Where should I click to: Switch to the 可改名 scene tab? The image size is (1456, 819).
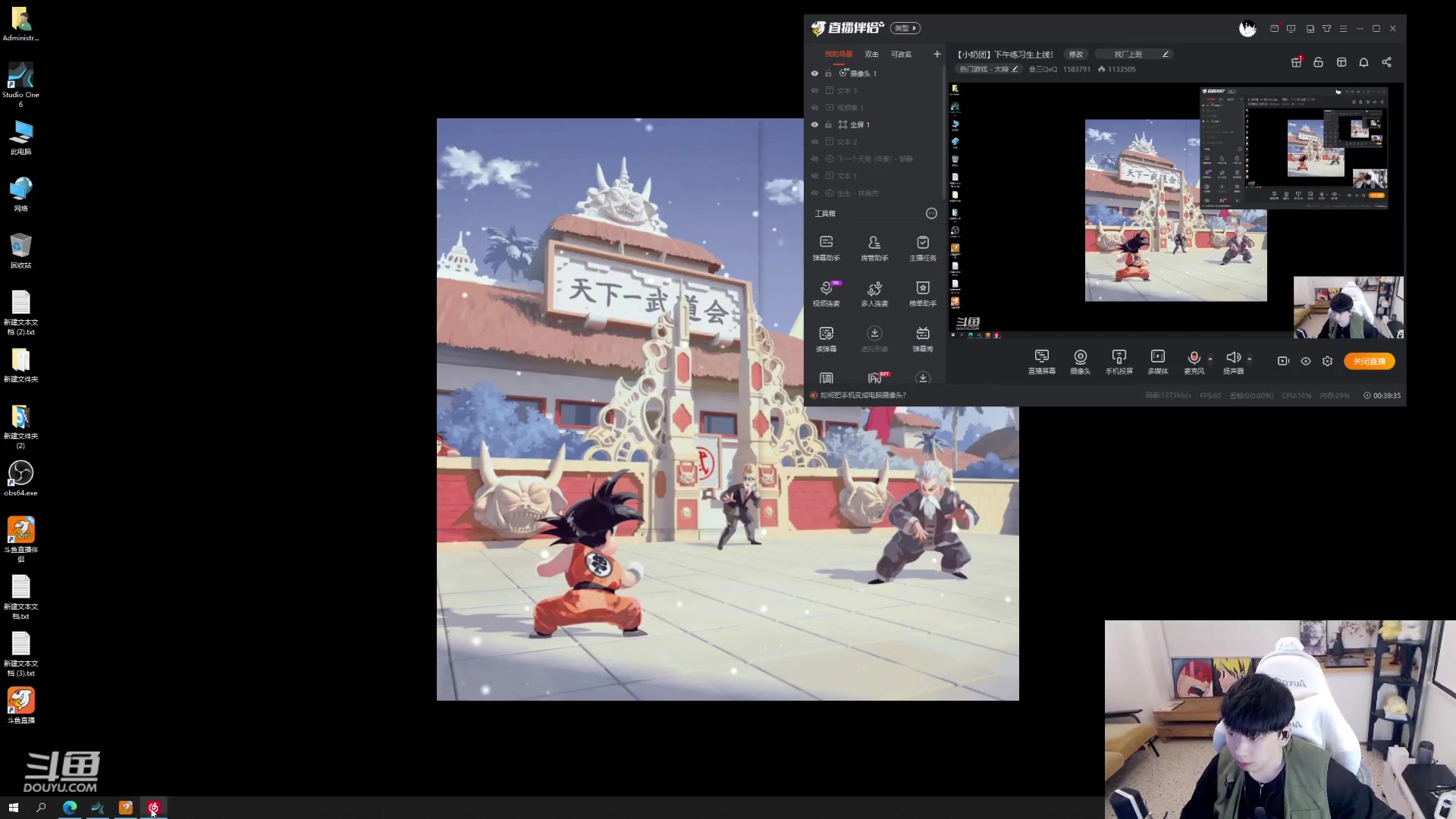[x=901, y=54]
